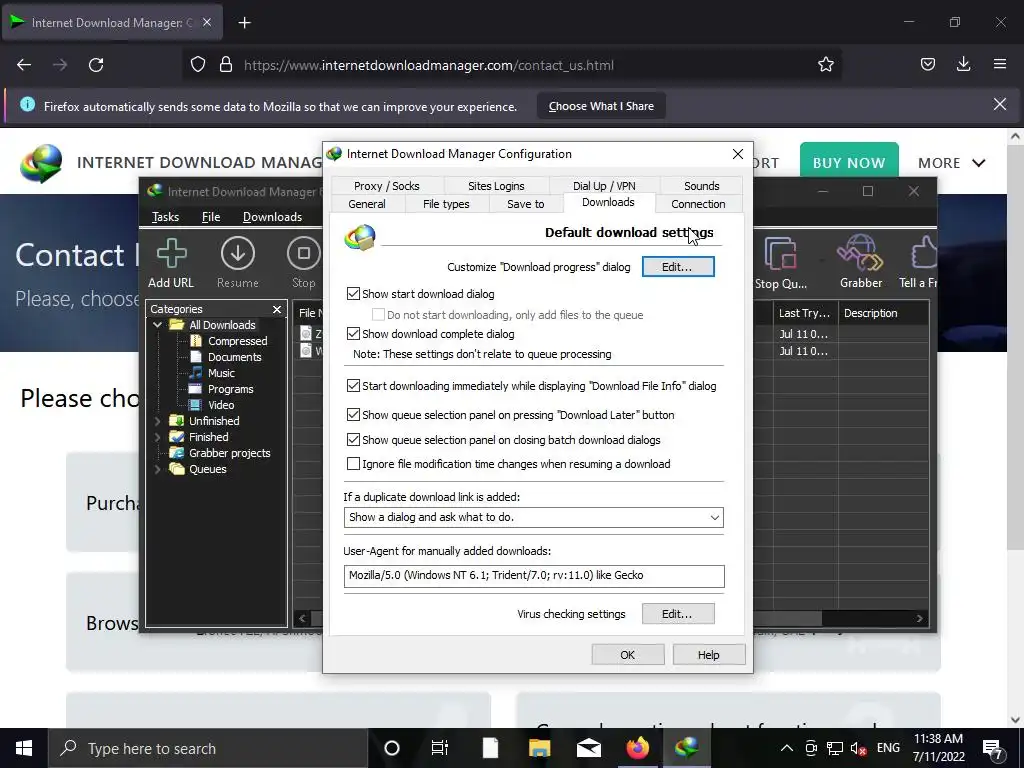1024x768 pixels.
Task: Click Edit for Download progress dialog
Action: click(x=678, y=266)
